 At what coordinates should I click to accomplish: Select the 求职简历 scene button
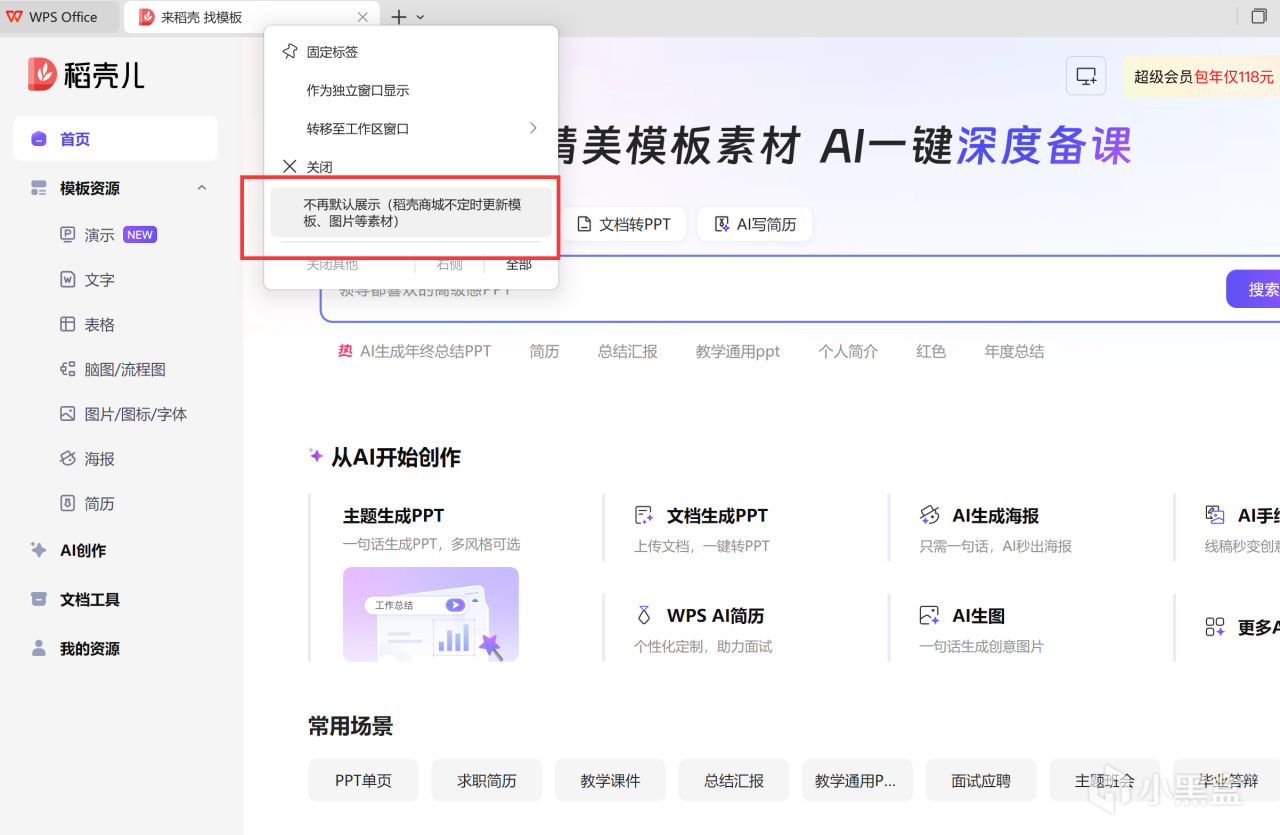coord(487,781)
